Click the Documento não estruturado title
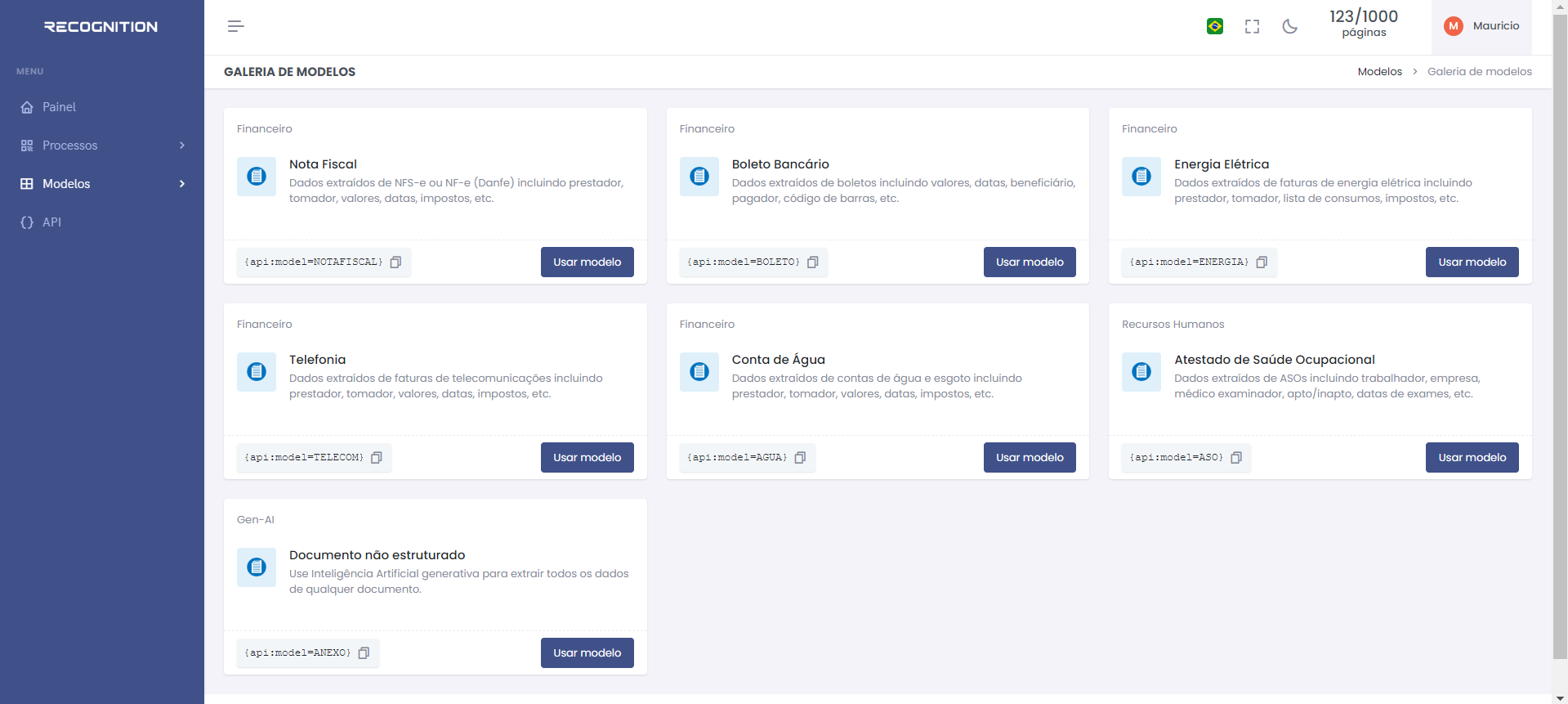Viewport: 1568px width, 704px height. click(x=377, y=555)
